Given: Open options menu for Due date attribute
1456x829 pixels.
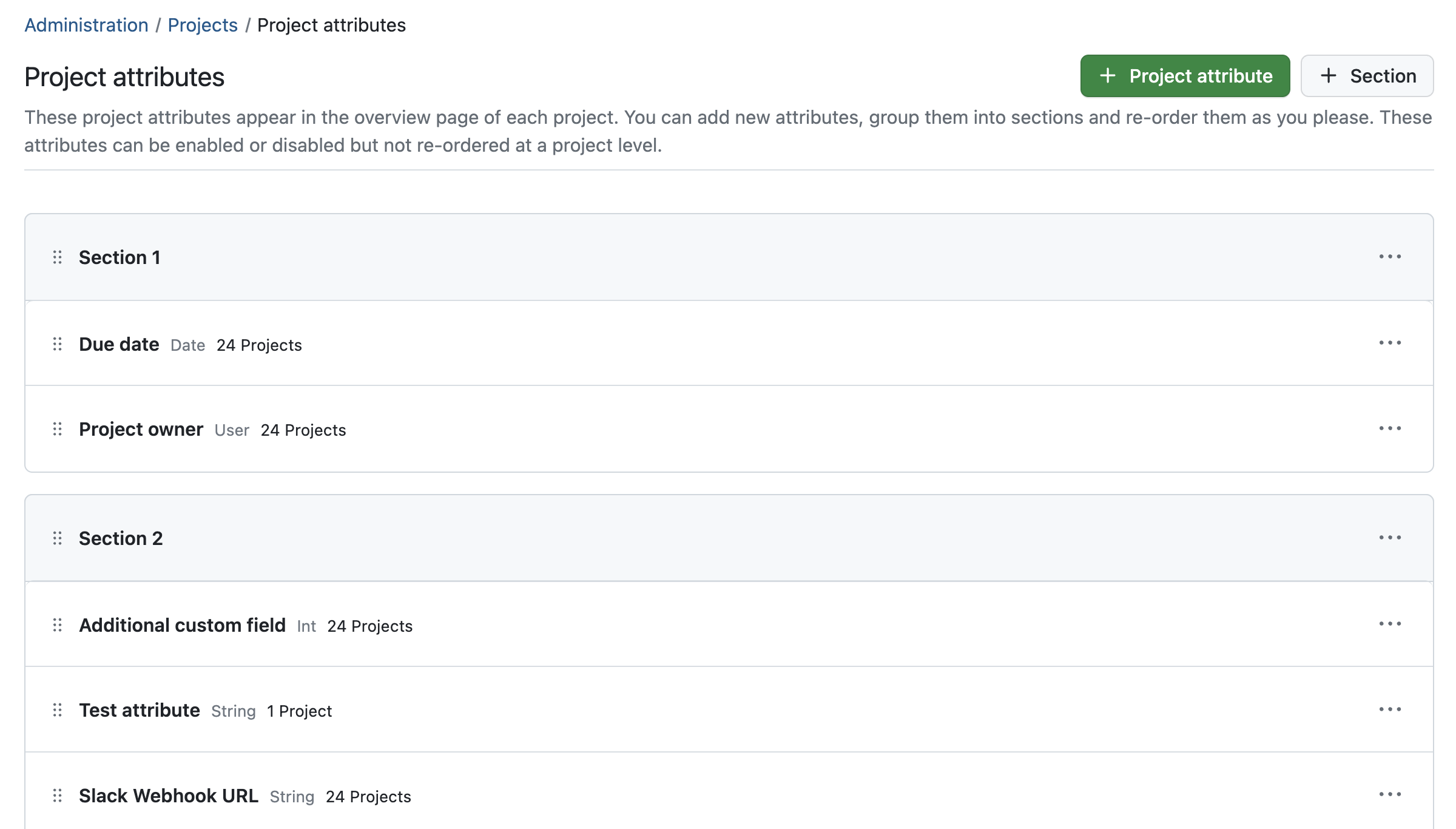Looking at the screenshot, I should click(1390, 343).
